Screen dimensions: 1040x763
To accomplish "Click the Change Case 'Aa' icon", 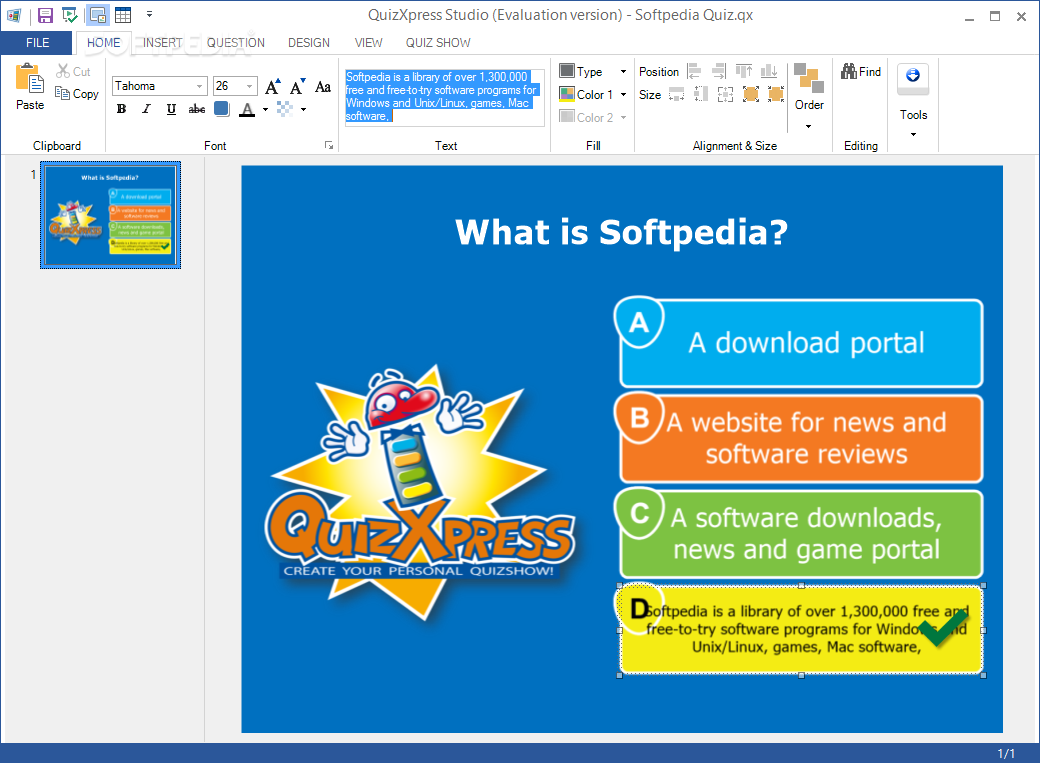I will point(323,87).
